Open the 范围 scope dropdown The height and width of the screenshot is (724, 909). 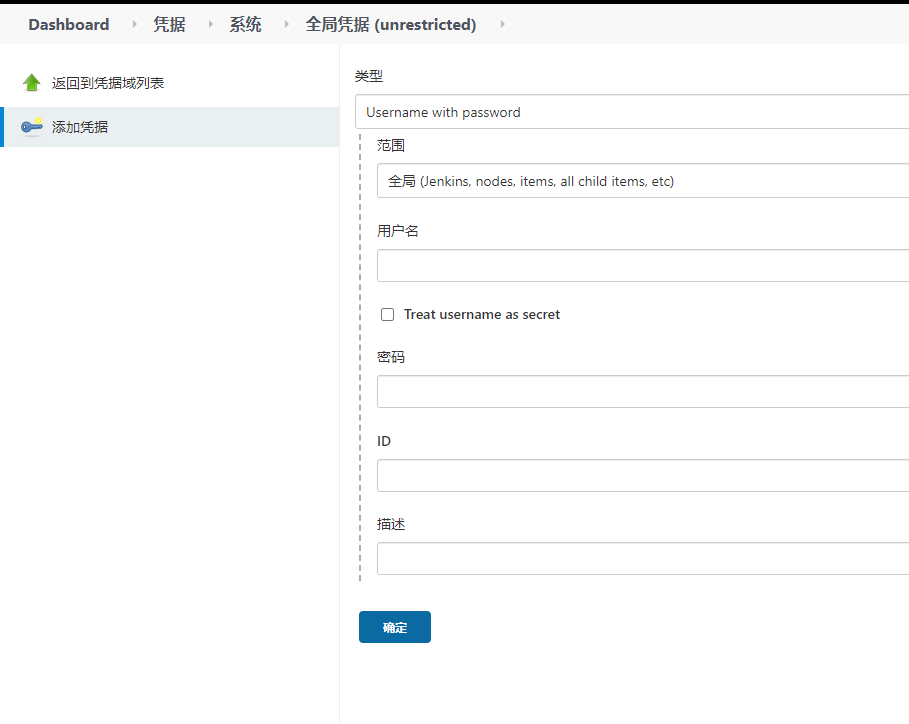[642, 181]
